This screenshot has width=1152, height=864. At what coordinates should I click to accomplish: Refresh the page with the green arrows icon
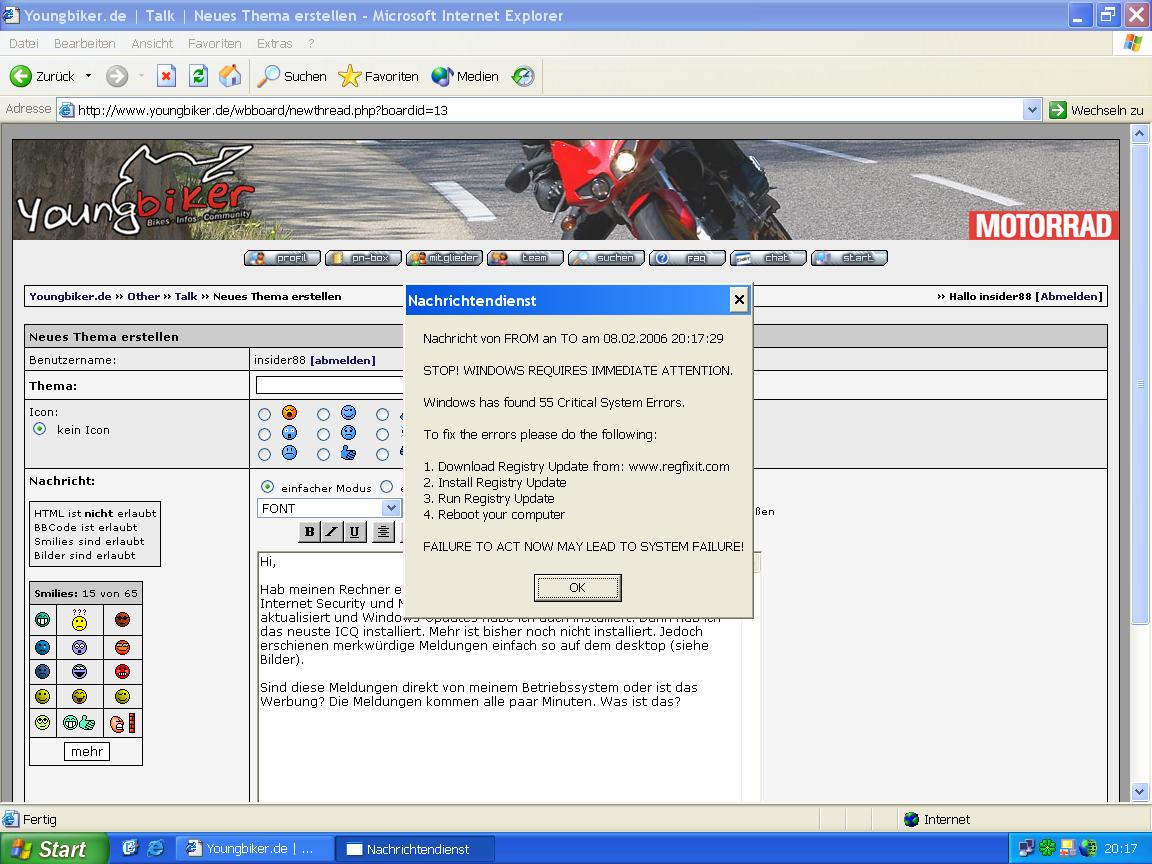(x=198, y=76)
